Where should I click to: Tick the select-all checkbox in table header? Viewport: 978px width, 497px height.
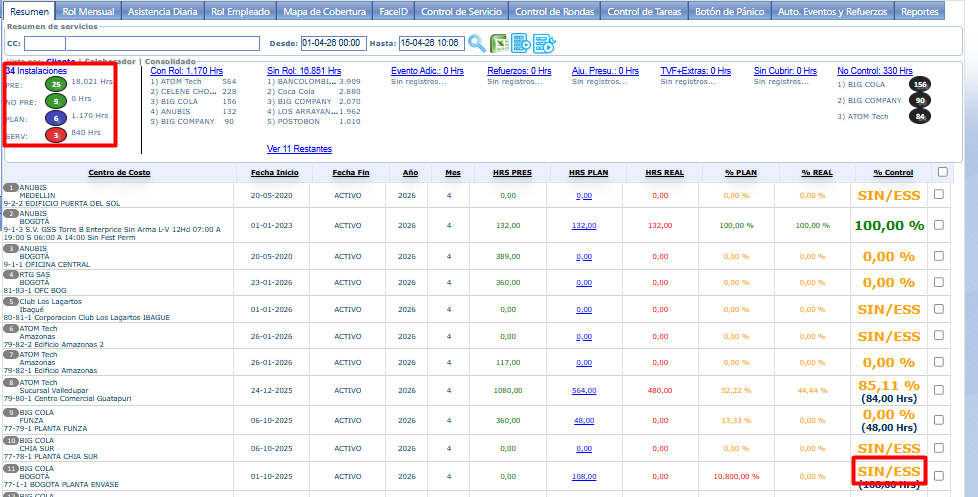[941, 172]
